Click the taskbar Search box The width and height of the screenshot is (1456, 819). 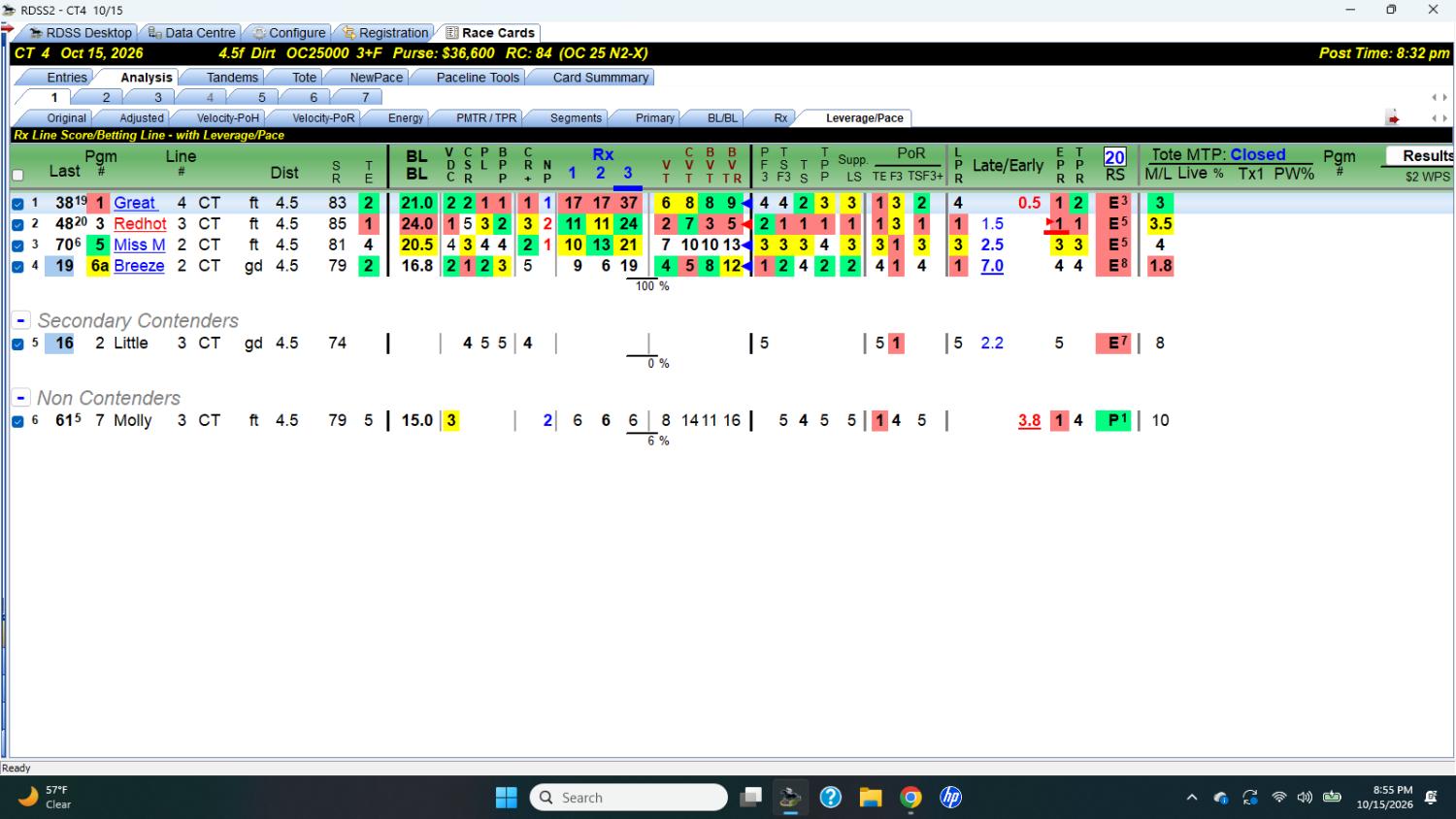pyautogui.click(x=629, y=798)
